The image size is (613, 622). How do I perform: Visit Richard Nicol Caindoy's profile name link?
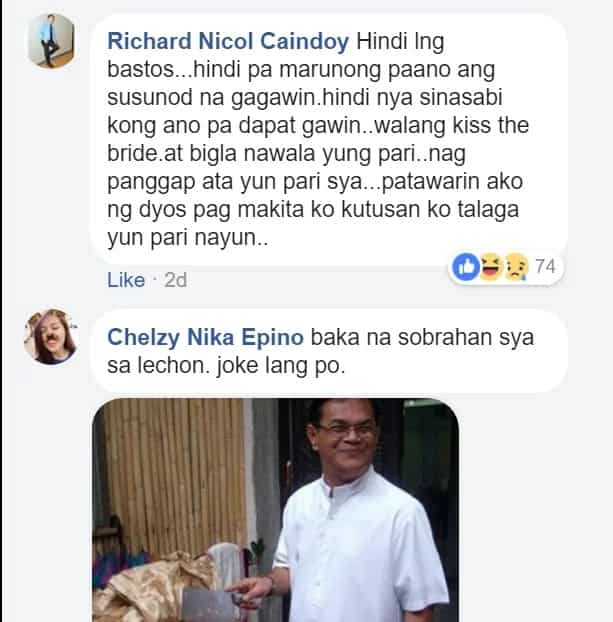coord(228,41)
